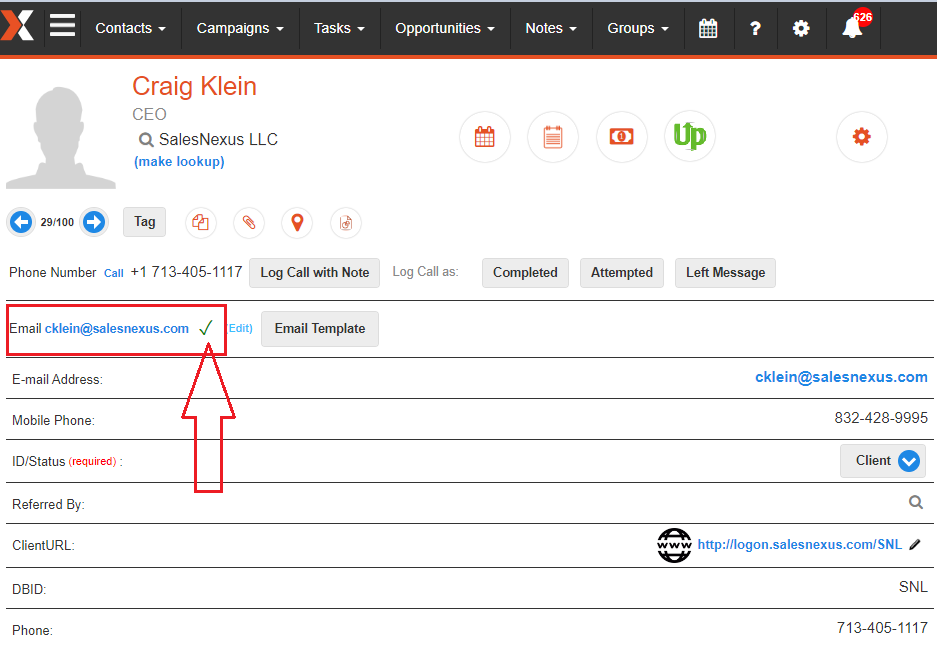Go to previous contact with left arrow
937x649 pixels.
[x=21, y=222]
